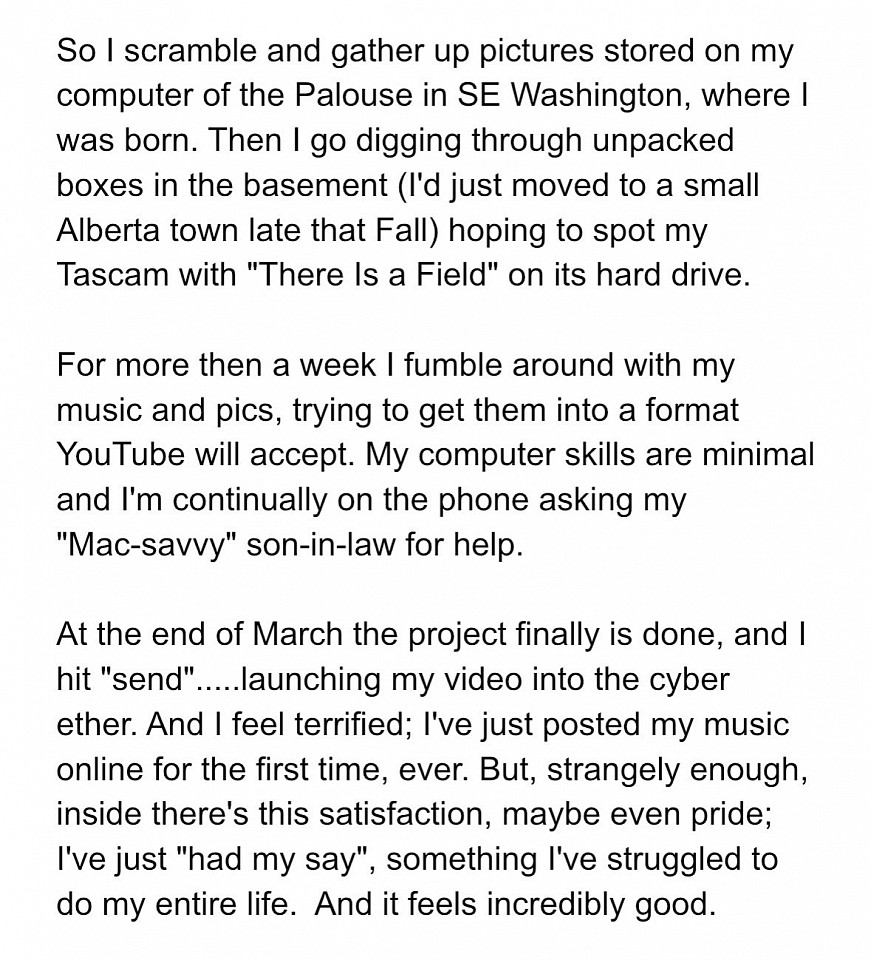Click the word "basement" in the text
The height and width of the screenshot is (960, 871).
[312, 185]
